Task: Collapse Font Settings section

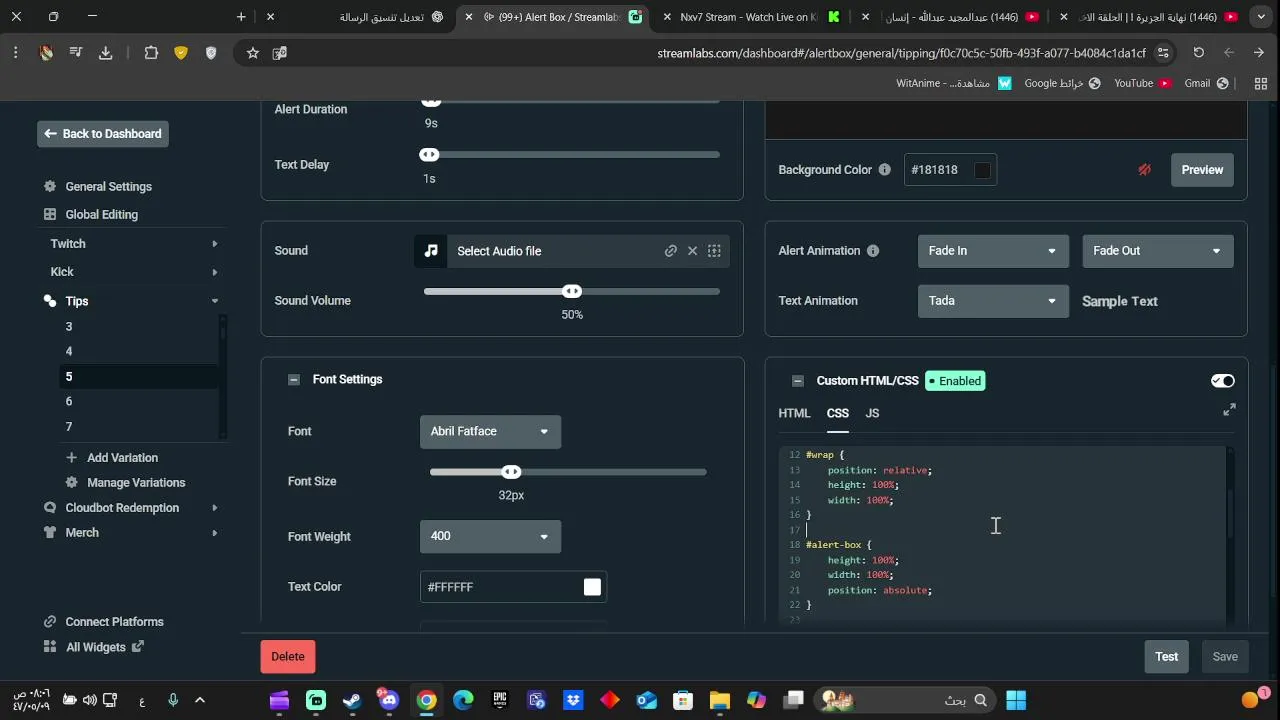Action: pyautogui.click(x=294, y=380)
